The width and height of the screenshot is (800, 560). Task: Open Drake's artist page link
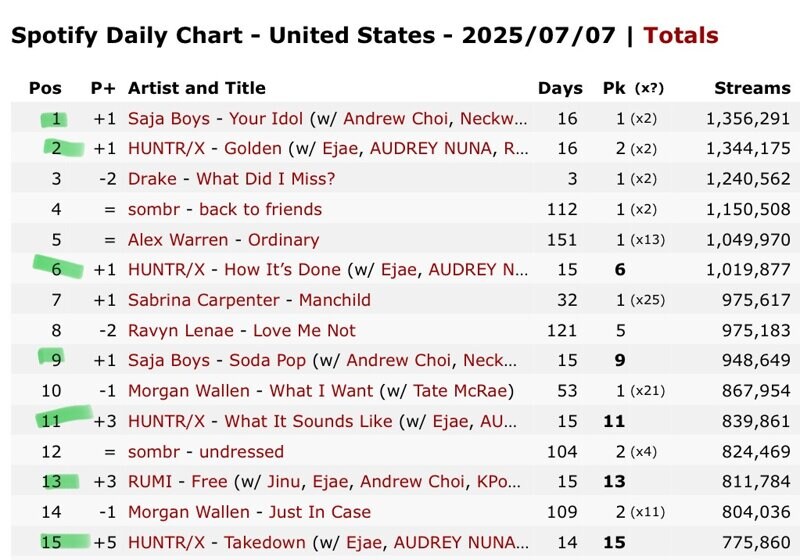(152, 179)
